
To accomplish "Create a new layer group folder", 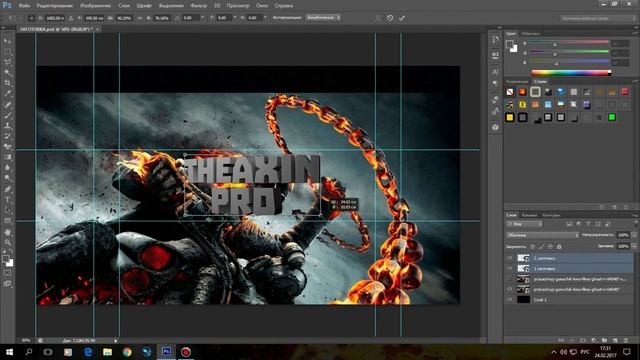I will (x=604, y=340).
